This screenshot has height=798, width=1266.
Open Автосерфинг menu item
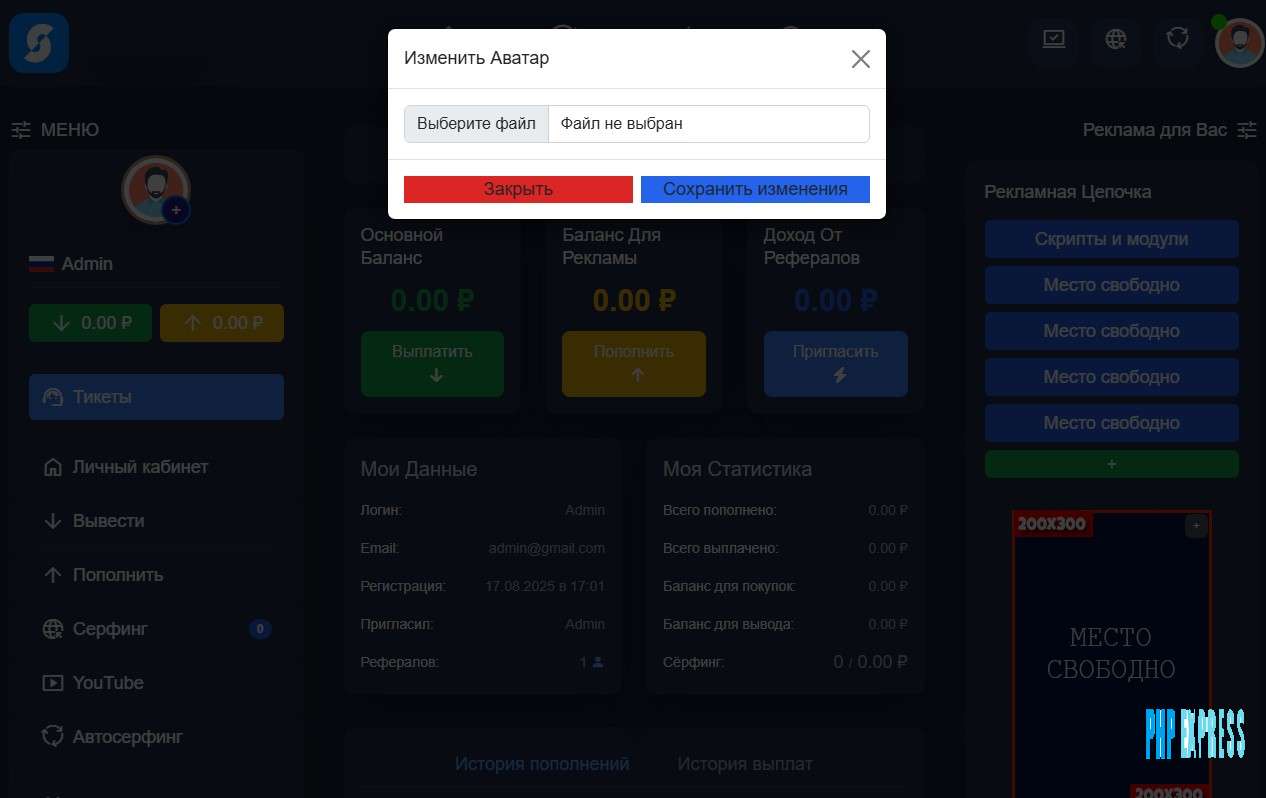[x=156, y=737]
